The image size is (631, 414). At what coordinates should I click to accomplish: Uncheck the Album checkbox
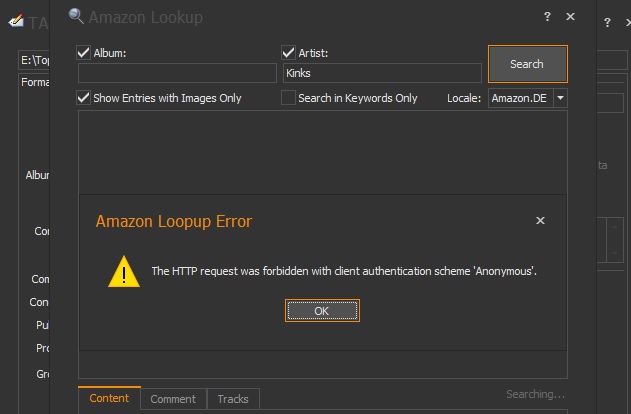click(85, 52)
